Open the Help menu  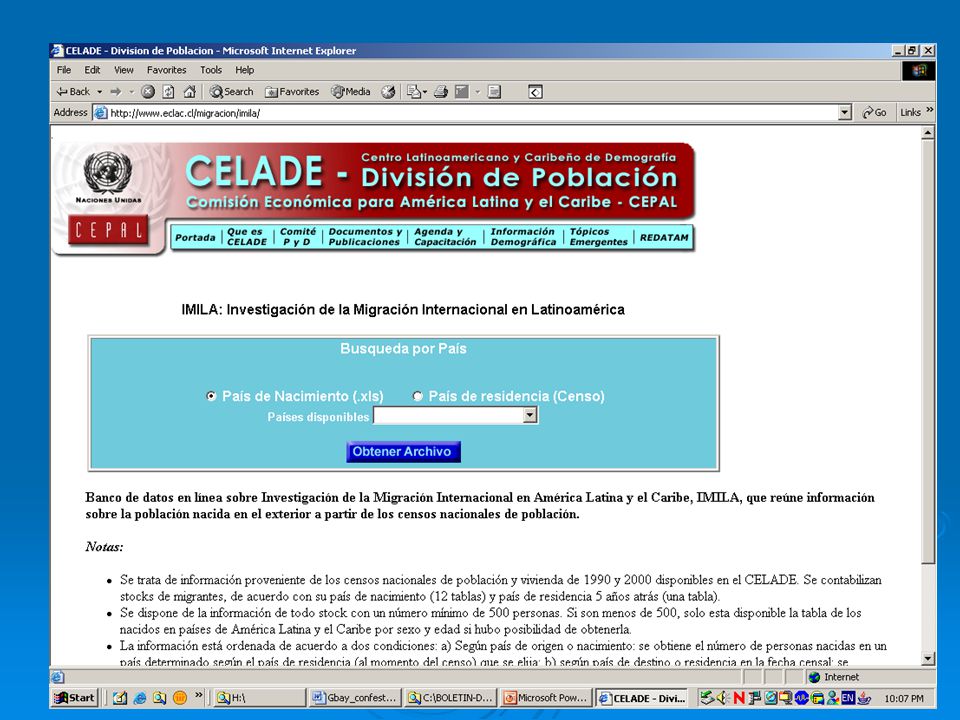click(244, 70)
